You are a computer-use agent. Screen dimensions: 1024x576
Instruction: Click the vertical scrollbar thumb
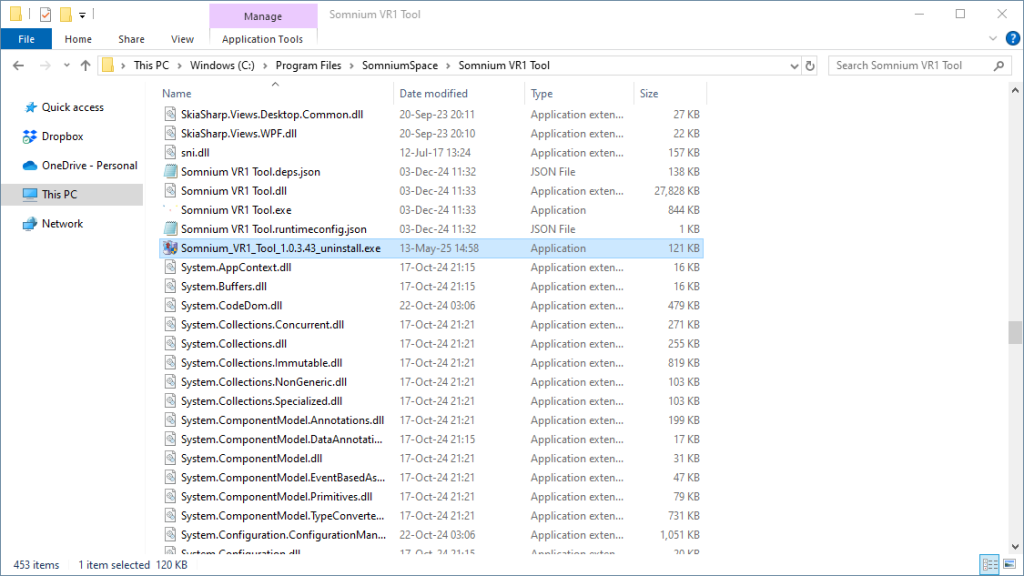pos(1015,332)
